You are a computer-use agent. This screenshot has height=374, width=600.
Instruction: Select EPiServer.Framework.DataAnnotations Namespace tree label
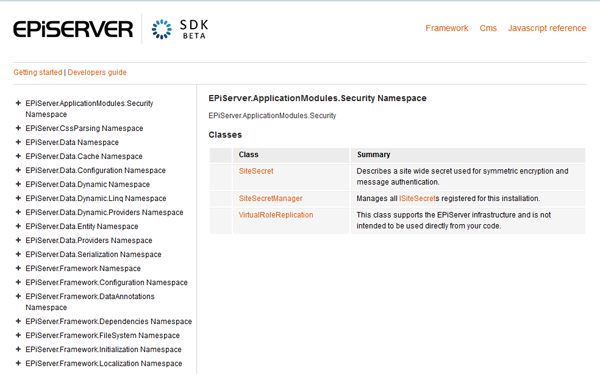(90, 302)
